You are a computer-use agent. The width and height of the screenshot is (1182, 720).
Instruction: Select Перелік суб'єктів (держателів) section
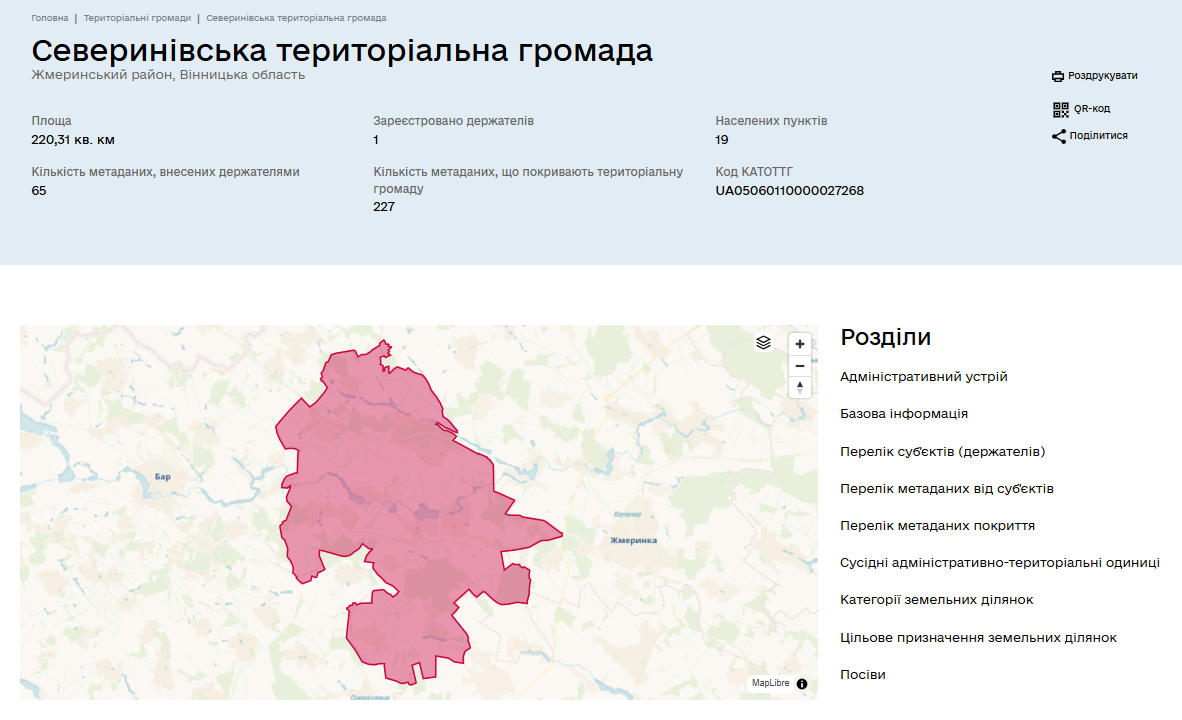pyautogui.click(x=943, y=452)
